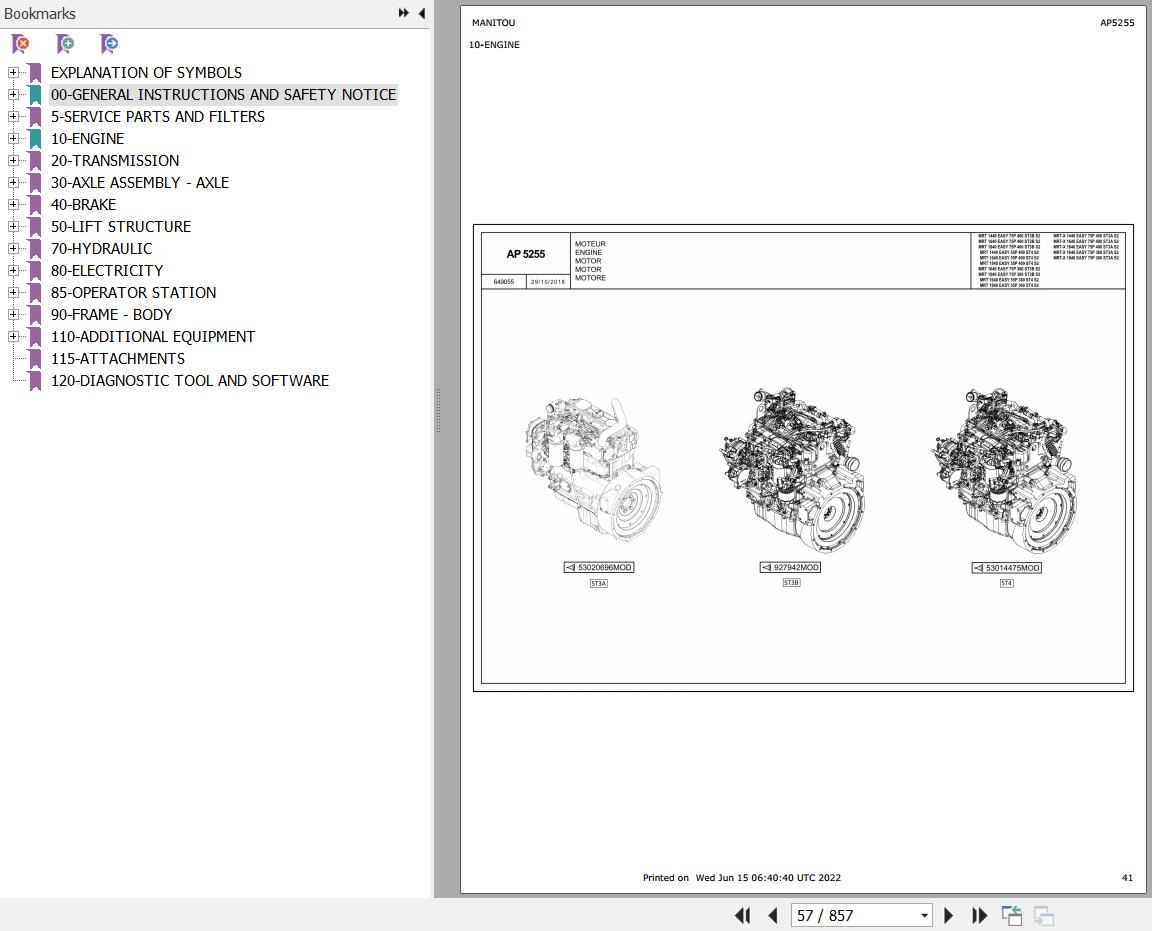Image resolution: width=1152 pixels, height=931 pixels.
Task: Select 00-GENERAL INSTRUCTIONS AND SAFETY NOTICE bookmark
Action: [223, 95]
